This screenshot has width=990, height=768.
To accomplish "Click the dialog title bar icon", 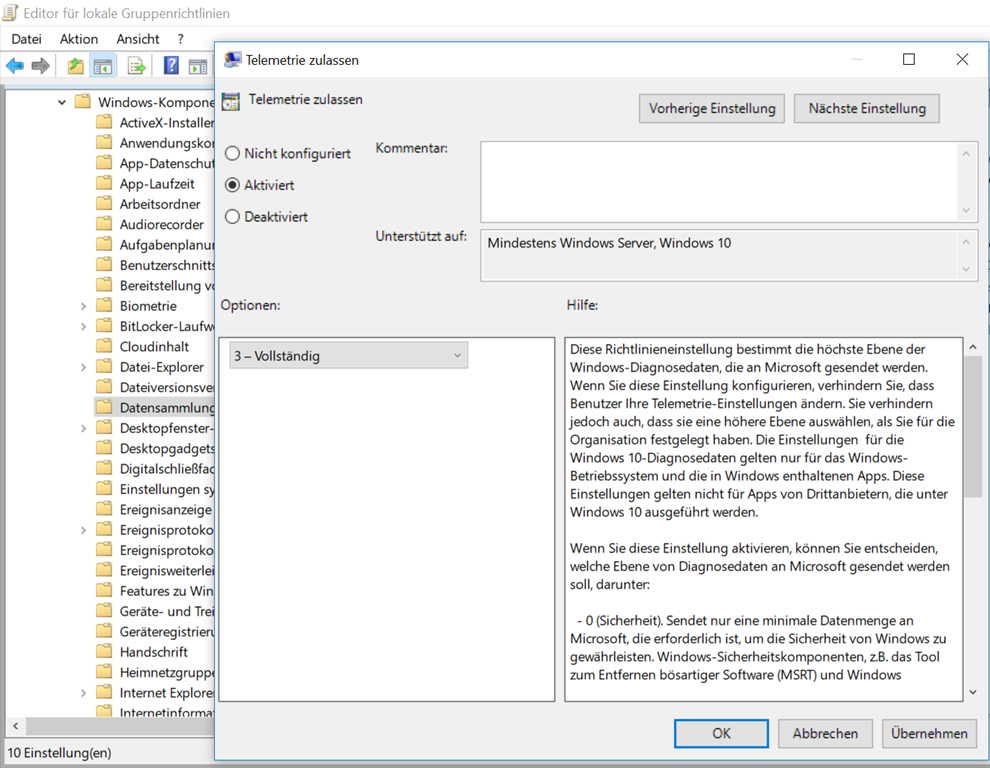I will click(232, 60).
